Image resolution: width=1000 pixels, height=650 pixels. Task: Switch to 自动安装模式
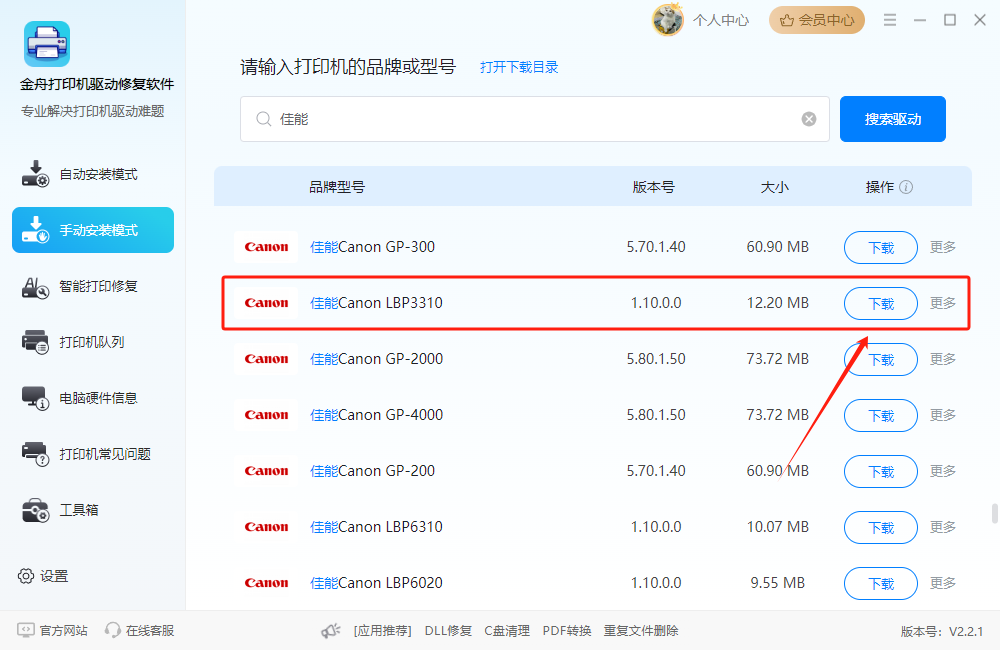click(x=93, y=174)
